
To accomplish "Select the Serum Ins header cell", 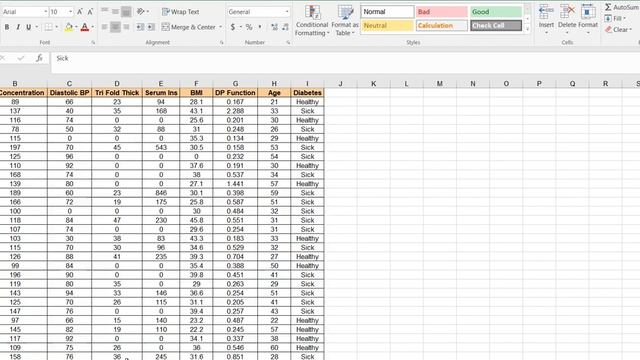I will click(x=161, y=93).
